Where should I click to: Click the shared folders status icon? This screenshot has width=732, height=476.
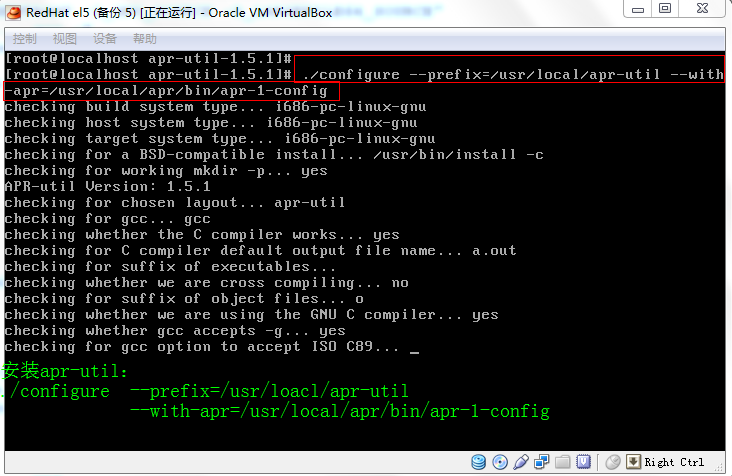pyautogui.click(x=563, y=462)
